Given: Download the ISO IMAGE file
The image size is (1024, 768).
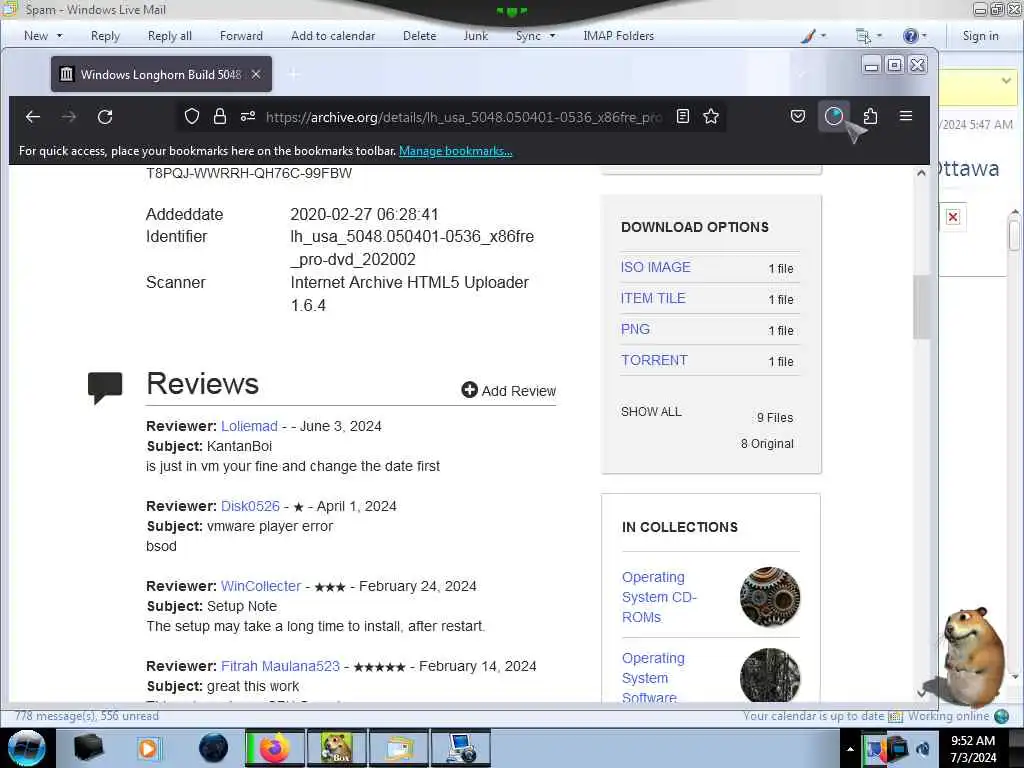Looking at the screenshot, I should click(656, 267).
